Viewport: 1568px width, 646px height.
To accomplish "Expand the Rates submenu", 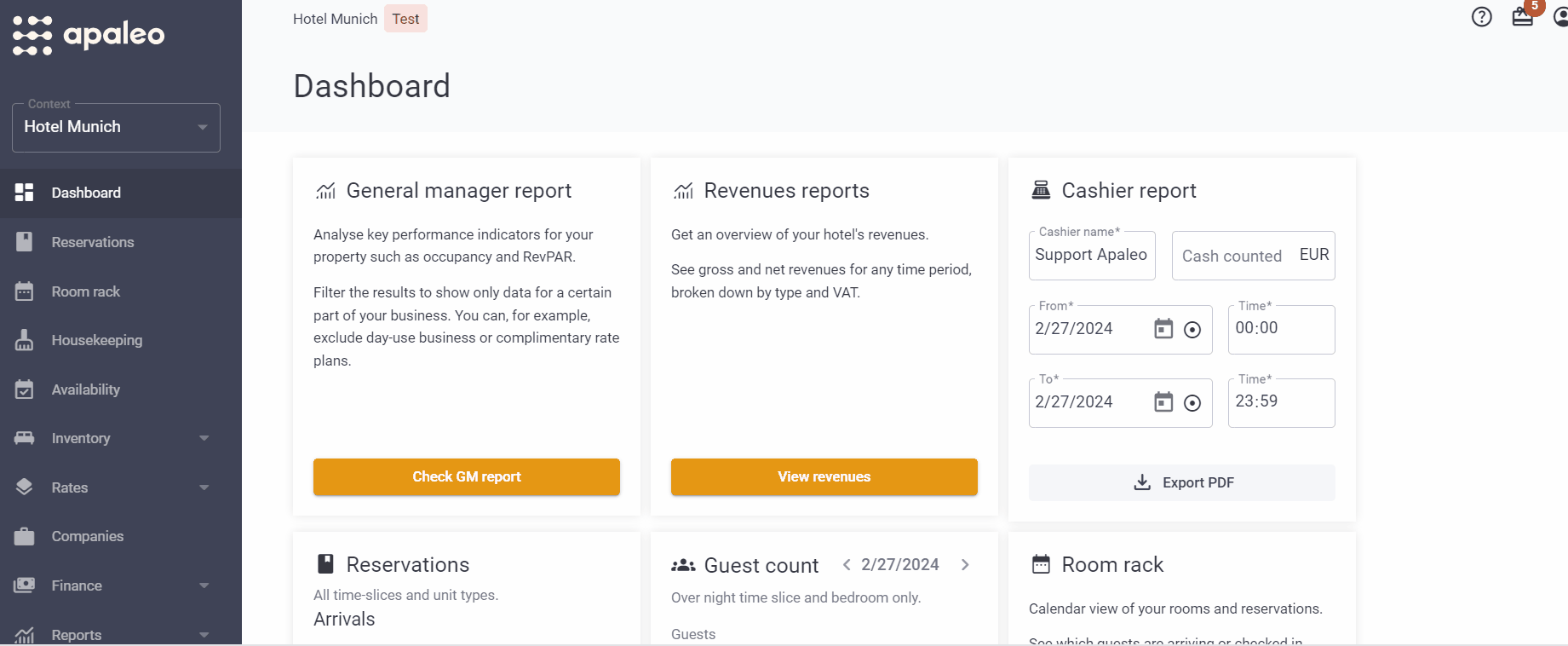I will pyautogui.click(x=204, y=487).
